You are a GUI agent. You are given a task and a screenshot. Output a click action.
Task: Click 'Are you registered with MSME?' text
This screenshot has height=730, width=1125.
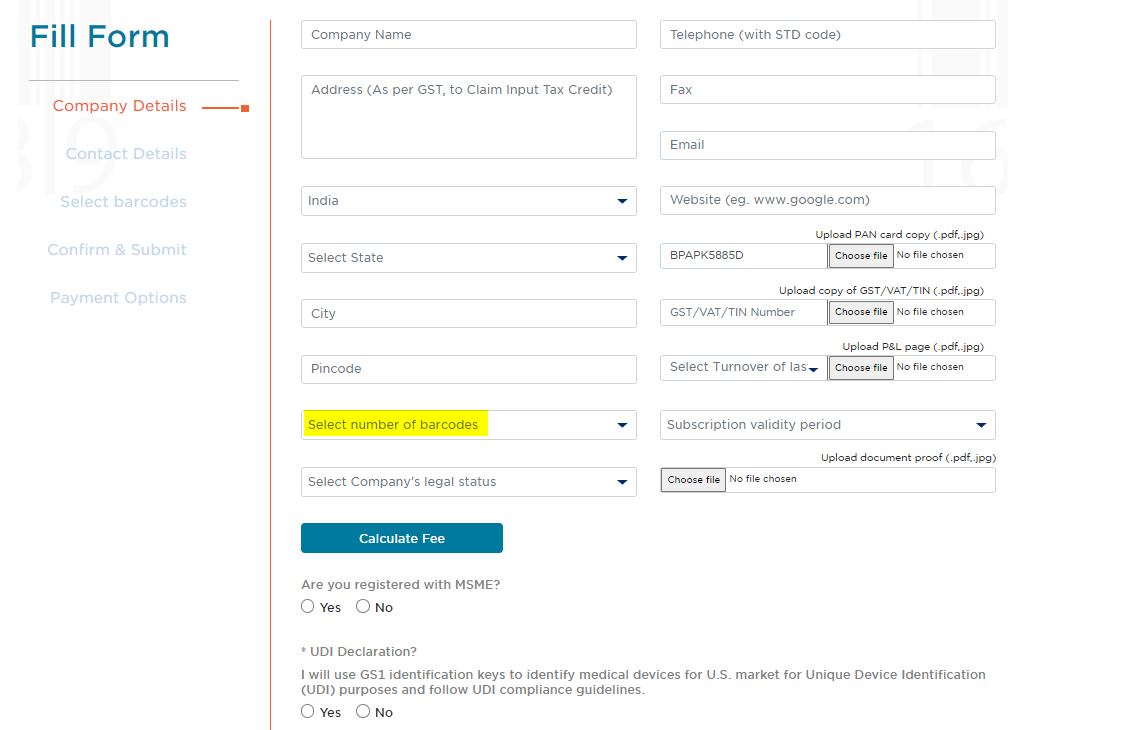pos(400,584)
